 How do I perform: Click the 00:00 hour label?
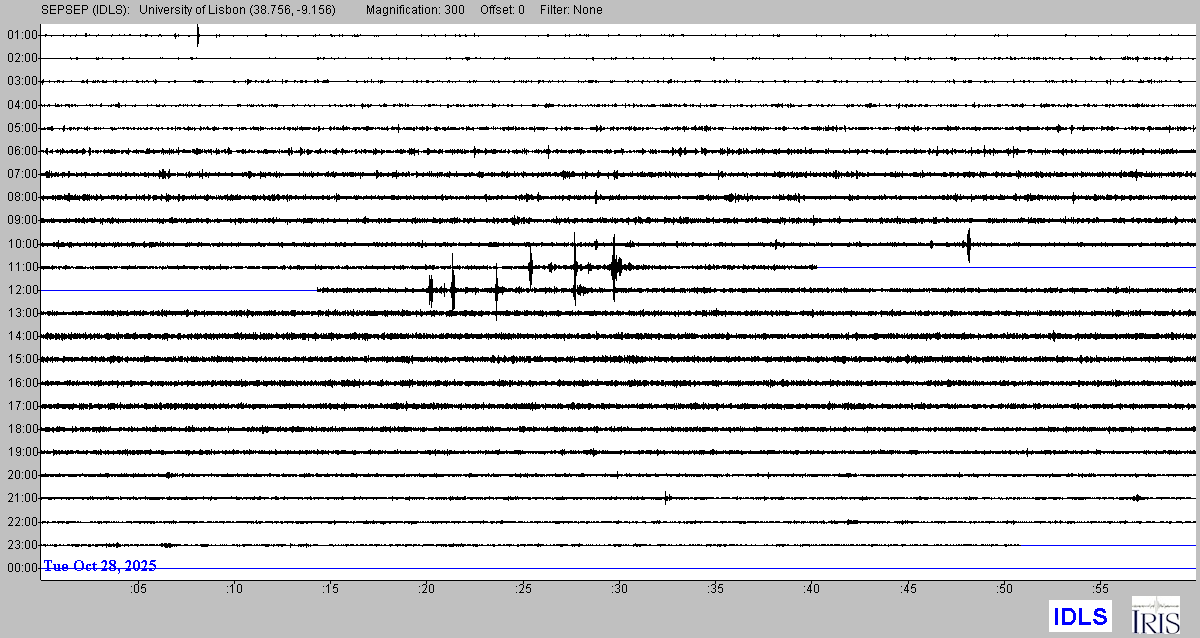point(21,568)
